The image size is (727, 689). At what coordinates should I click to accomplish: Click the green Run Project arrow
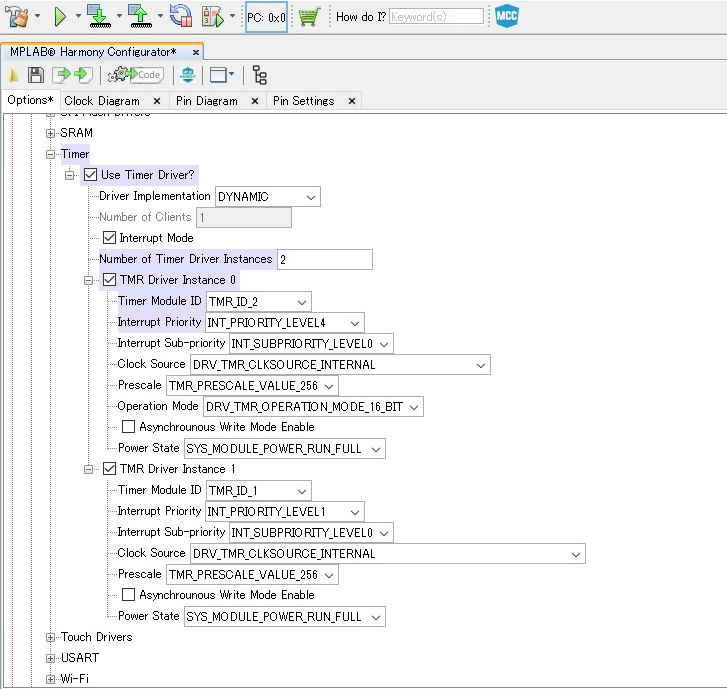coord(60,17)
